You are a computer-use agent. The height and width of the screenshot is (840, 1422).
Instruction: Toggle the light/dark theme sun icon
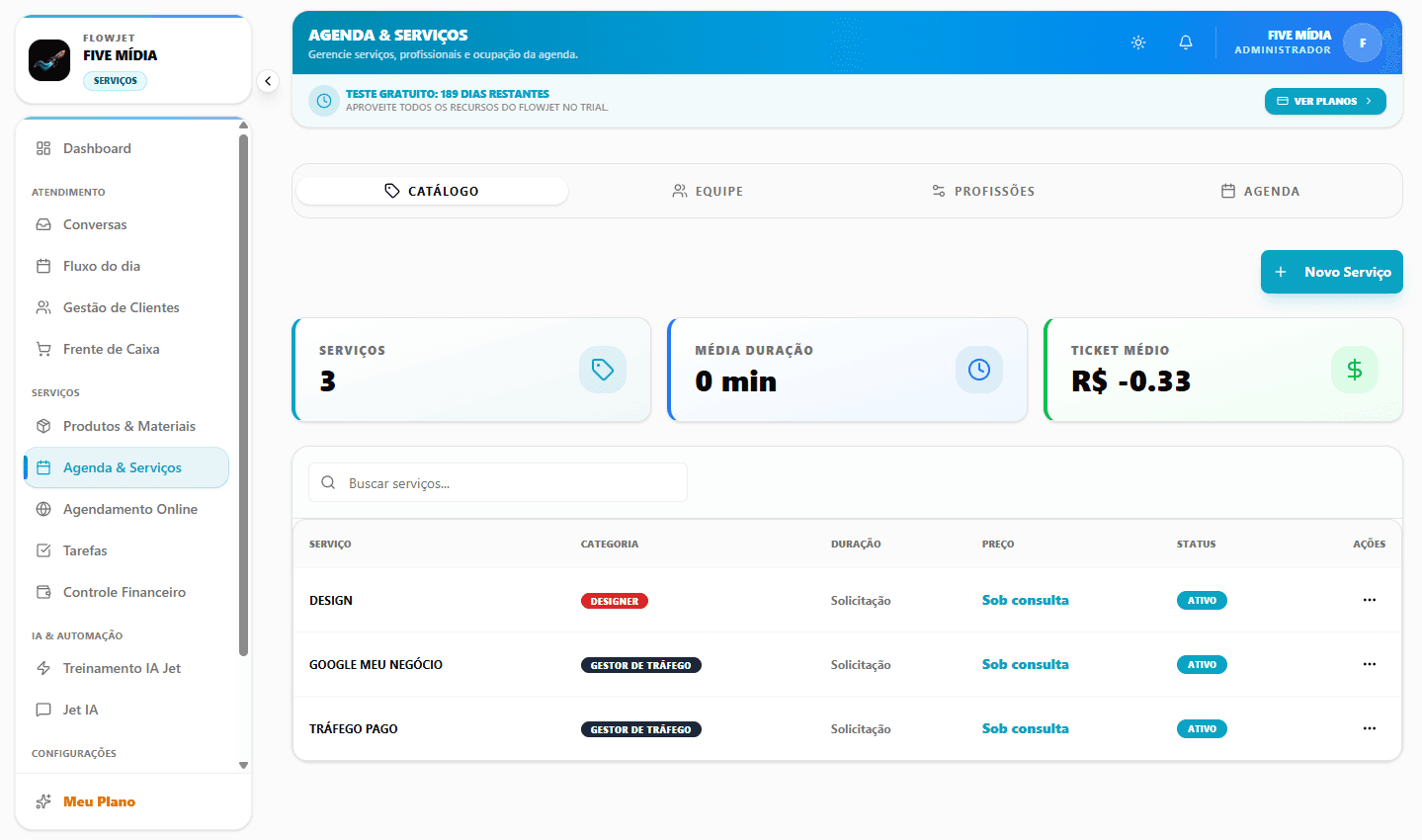click(x=1138, y=42)
